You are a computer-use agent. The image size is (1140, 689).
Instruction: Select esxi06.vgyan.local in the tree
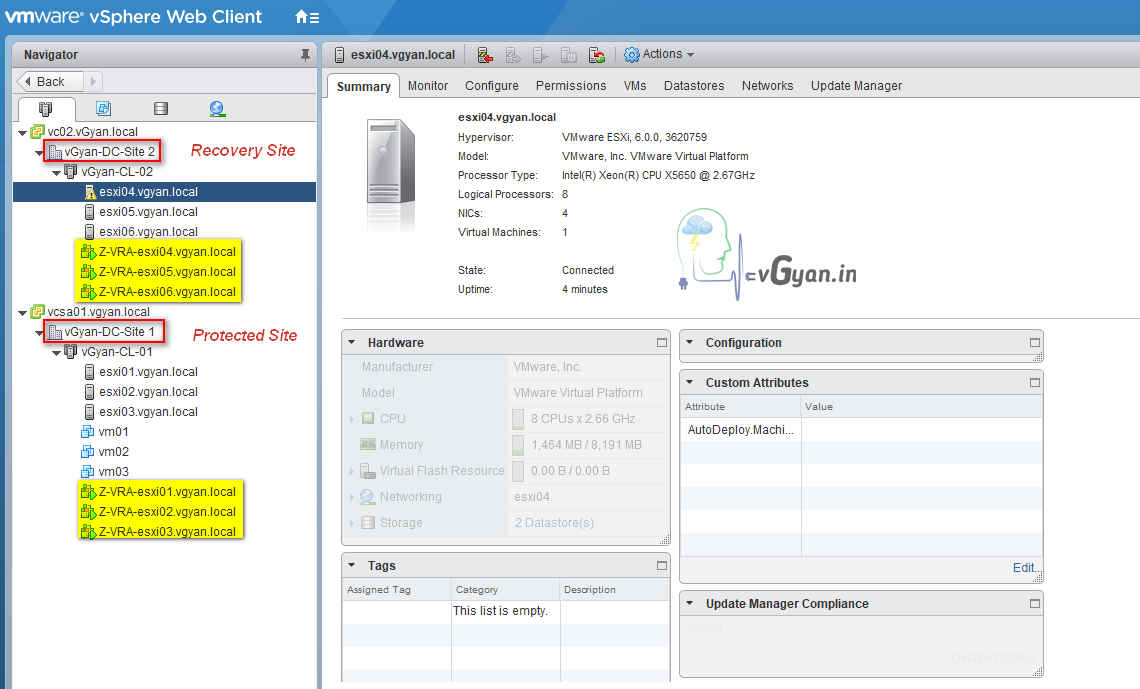(x=148, y=232)
